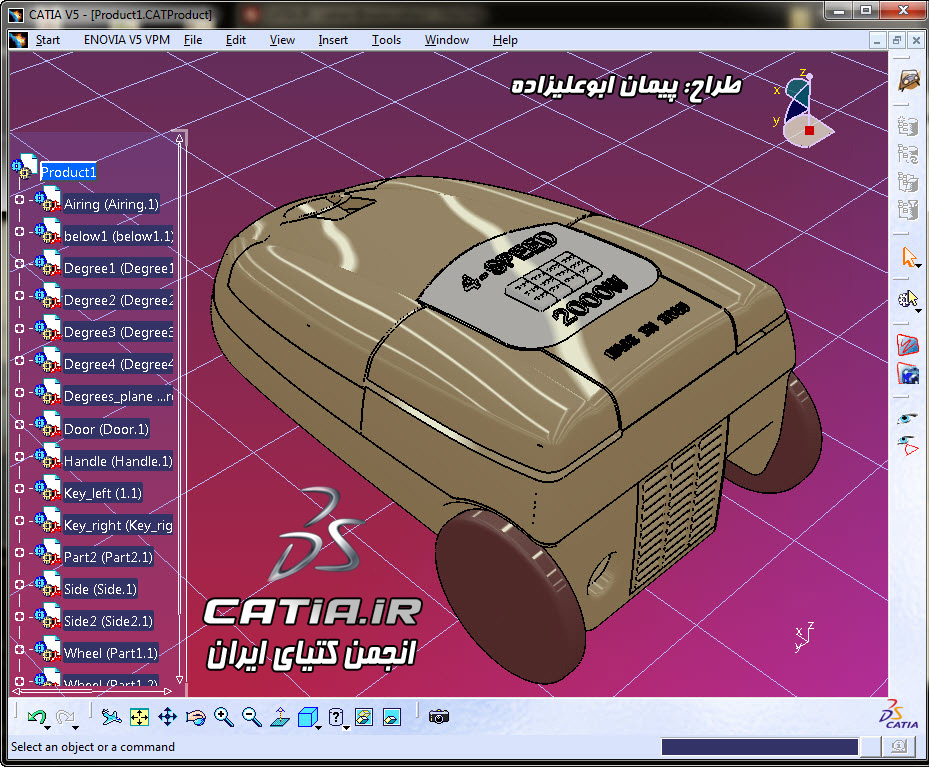This screenshot has width=929, height=767.
Task: Open the Insert menu
Action: coord(333,40)
